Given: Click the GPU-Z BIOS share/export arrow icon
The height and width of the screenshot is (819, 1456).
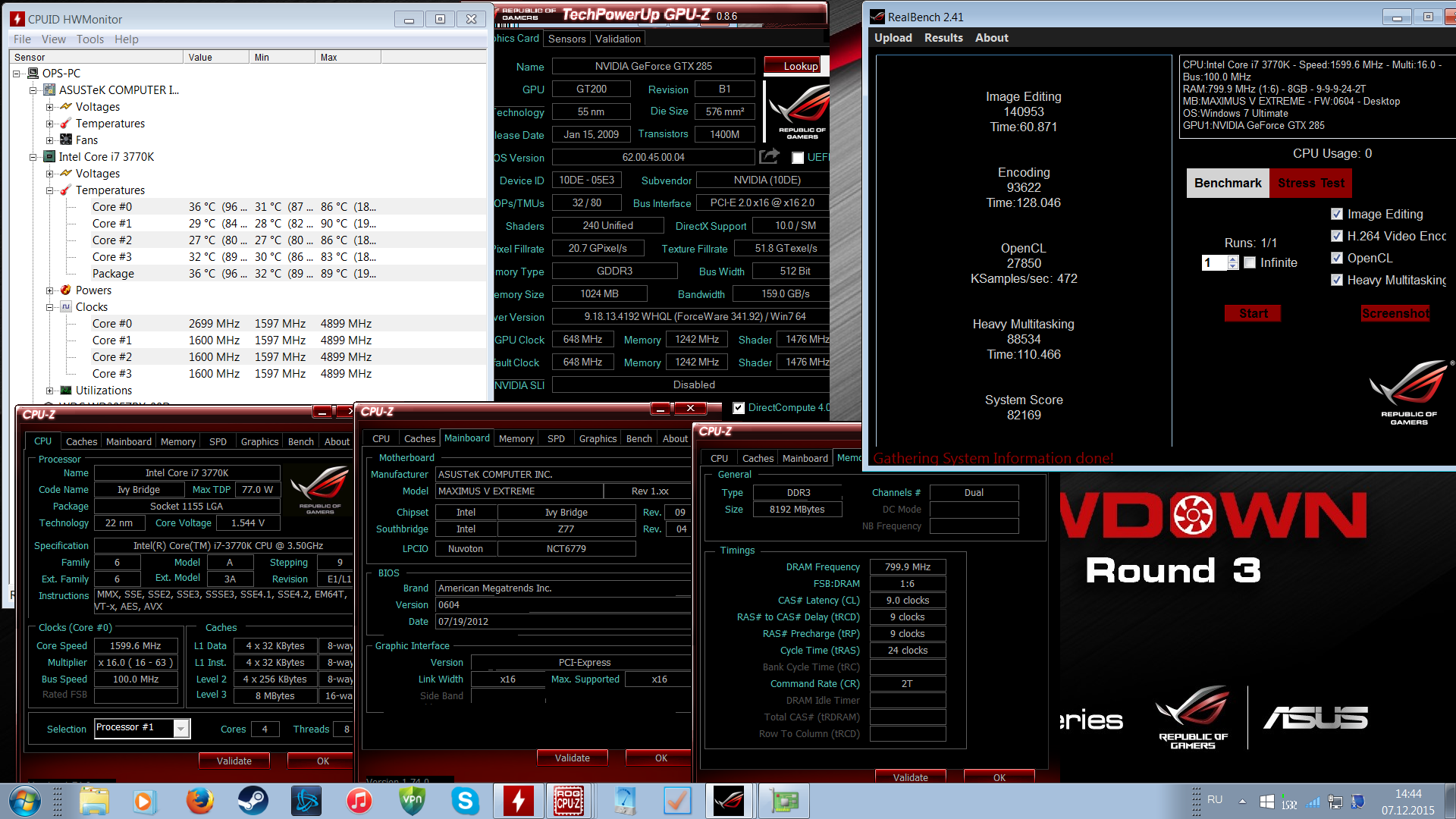Looking at the screenshot, I should tap(769, 156).
